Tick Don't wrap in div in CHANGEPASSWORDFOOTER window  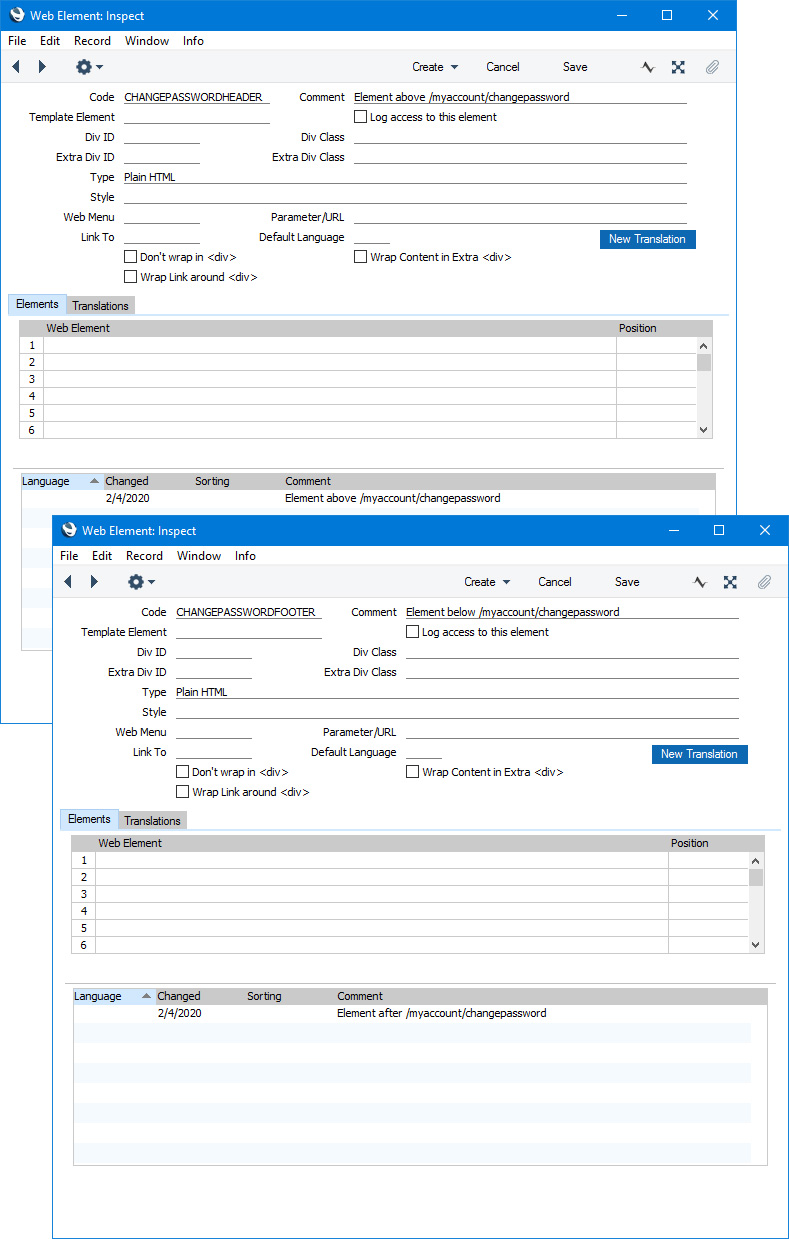point(182,772)
